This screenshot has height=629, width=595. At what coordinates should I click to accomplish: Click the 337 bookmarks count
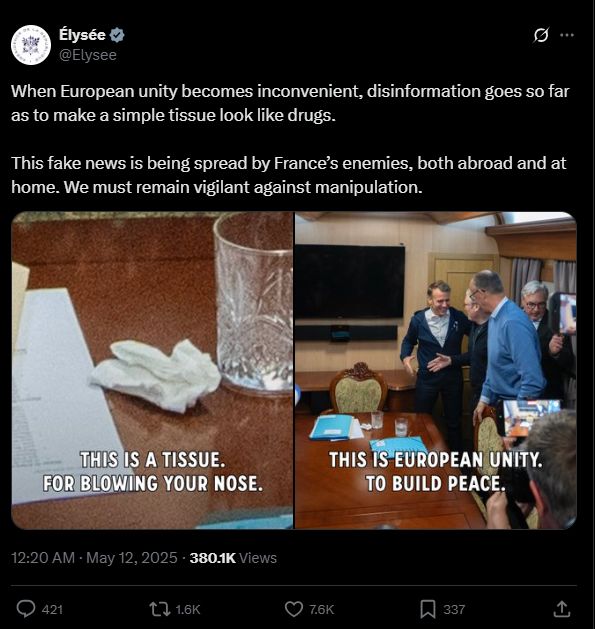click(x=454, y=610)
